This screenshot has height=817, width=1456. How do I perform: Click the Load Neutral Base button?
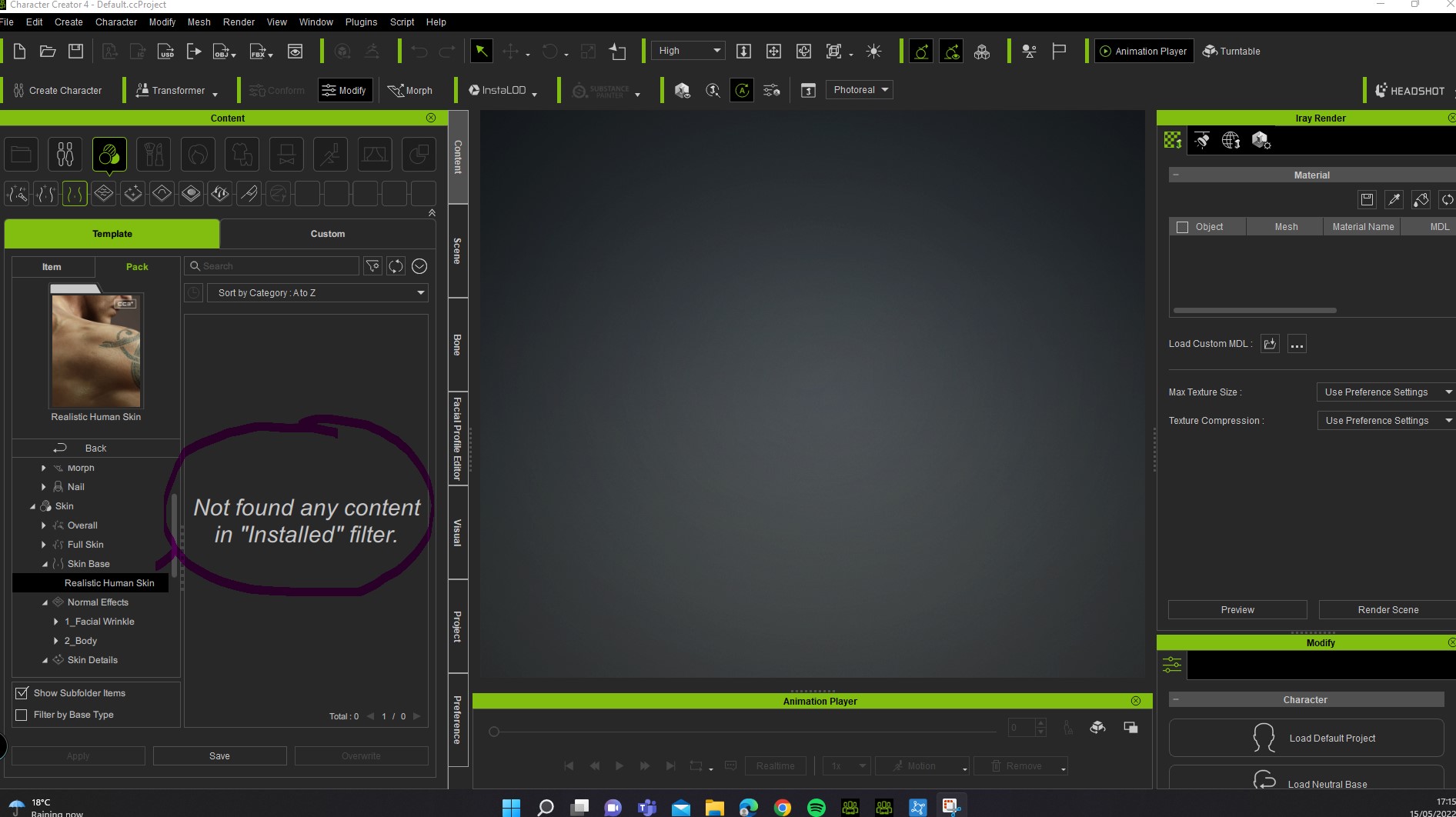tap(1306, 779)
